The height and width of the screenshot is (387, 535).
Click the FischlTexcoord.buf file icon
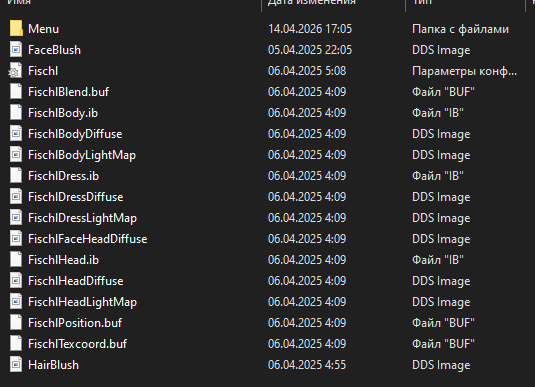tap(16, 344)
